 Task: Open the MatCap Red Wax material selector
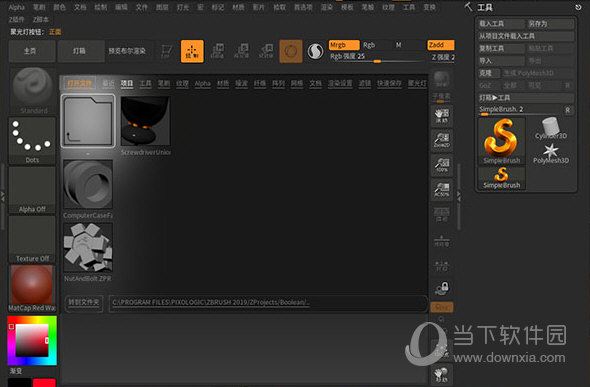(32, 288)
